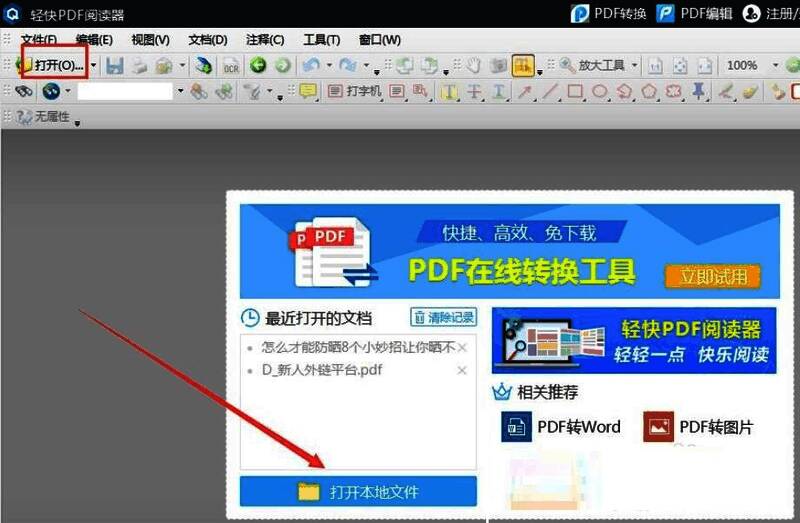This screenshot has height=523, width=800.
Task: Click the 清除记录 clear history button
Action: (x=443, y=317)
